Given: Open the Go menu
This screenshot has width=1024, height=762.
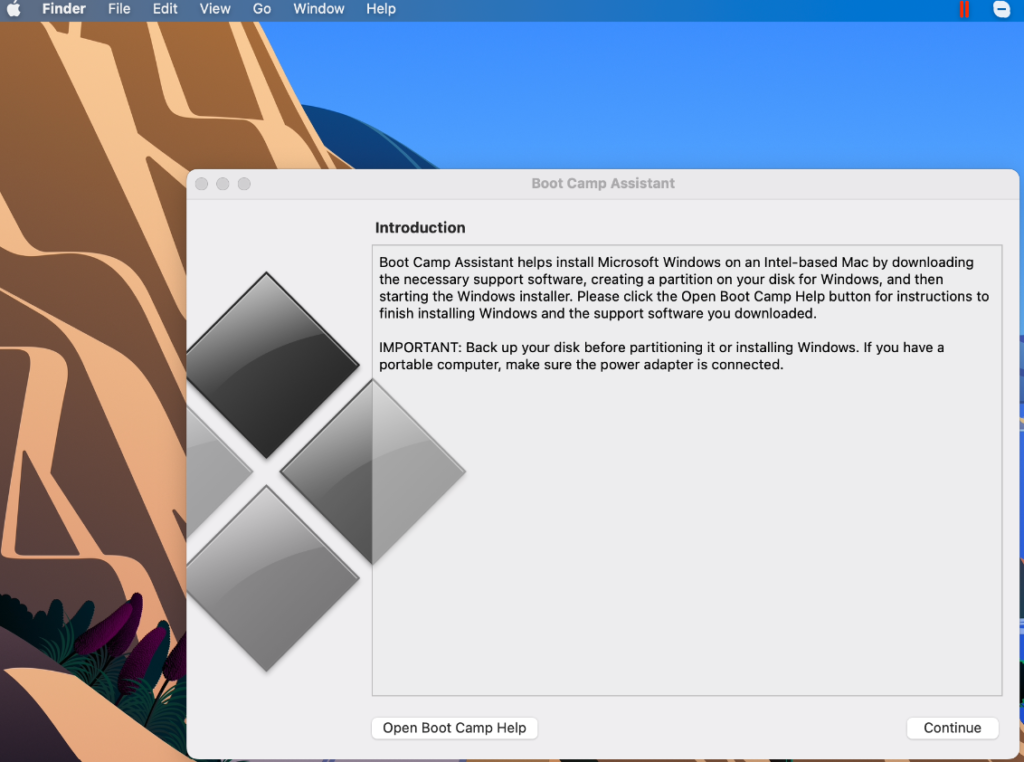Looking at the screenshot, I should point(262,9).
